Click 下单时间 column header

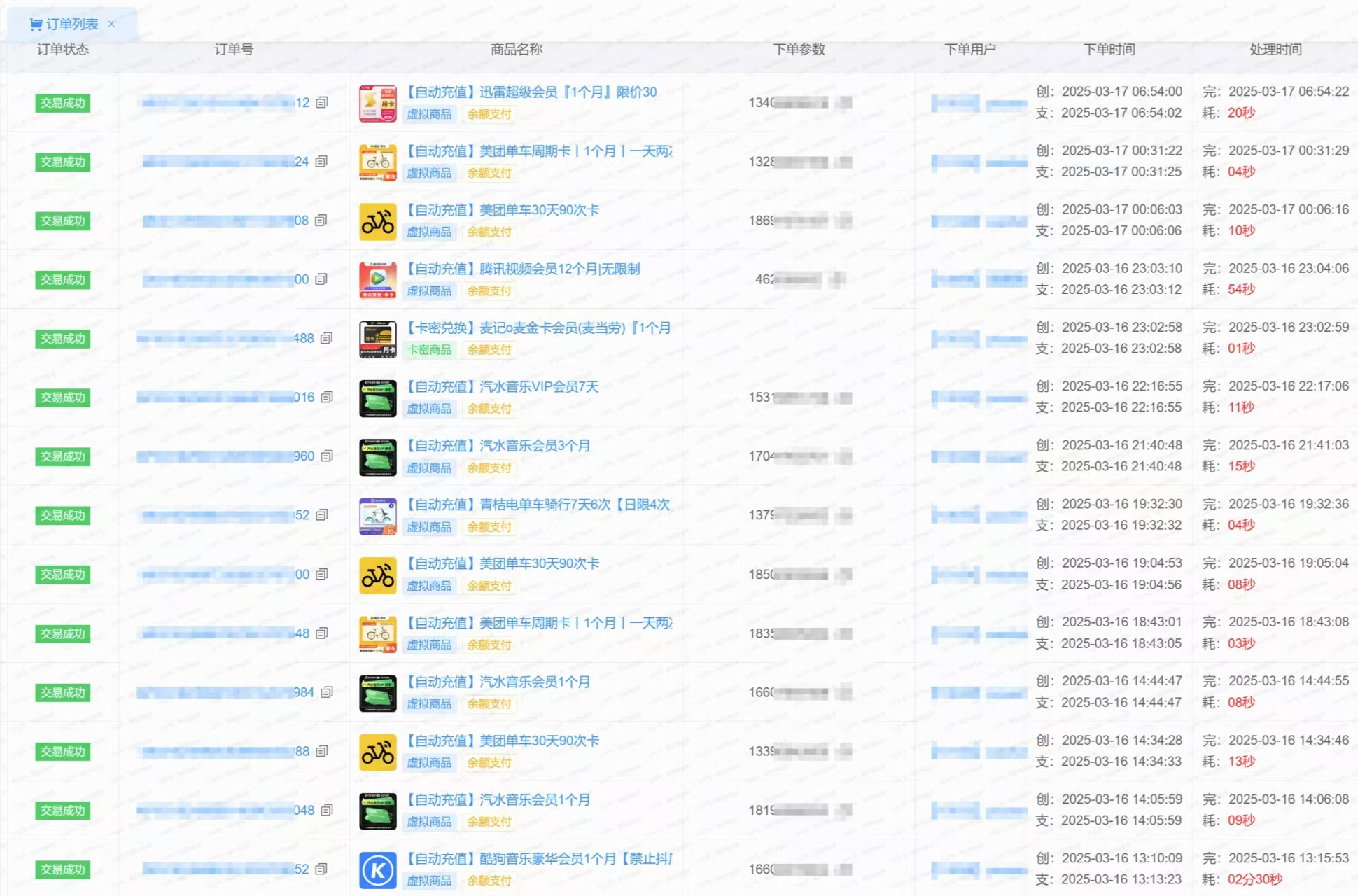coord(1109,50)
